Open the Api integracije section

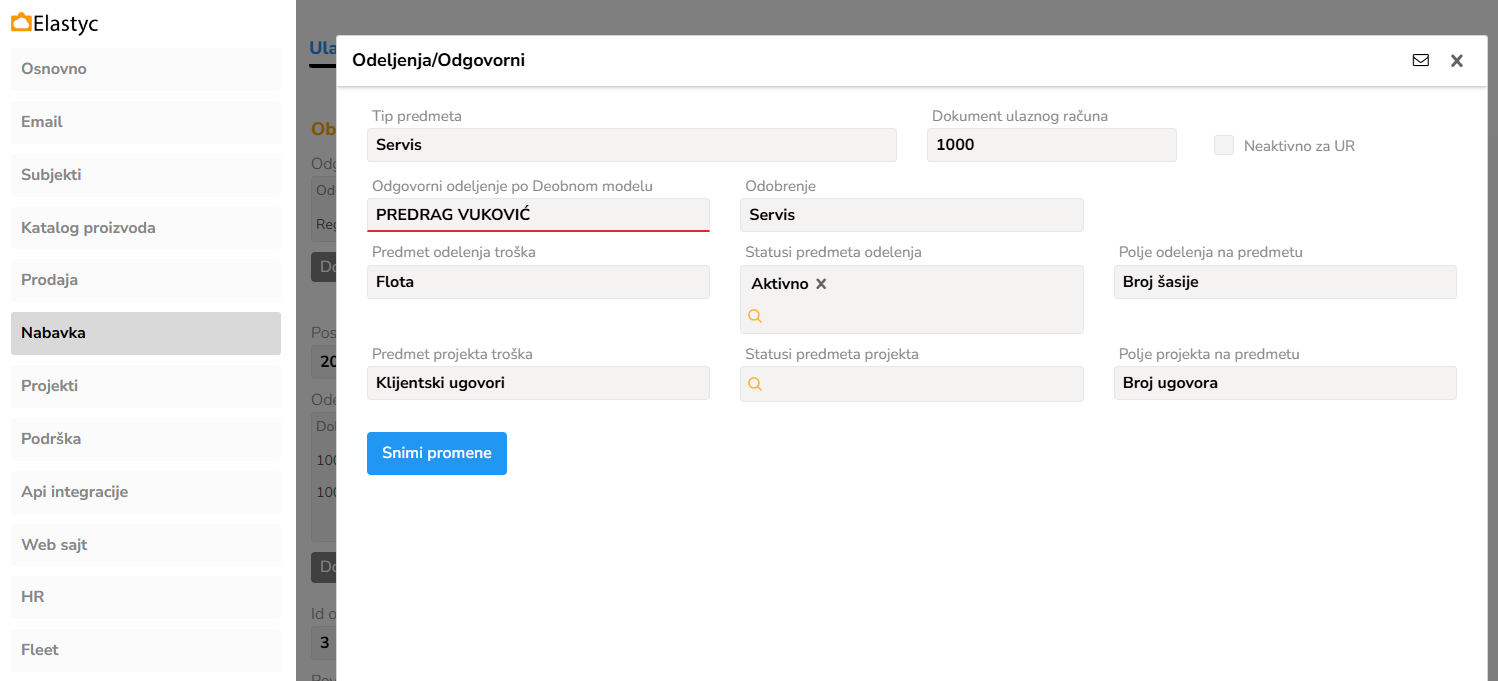[146, 492]
